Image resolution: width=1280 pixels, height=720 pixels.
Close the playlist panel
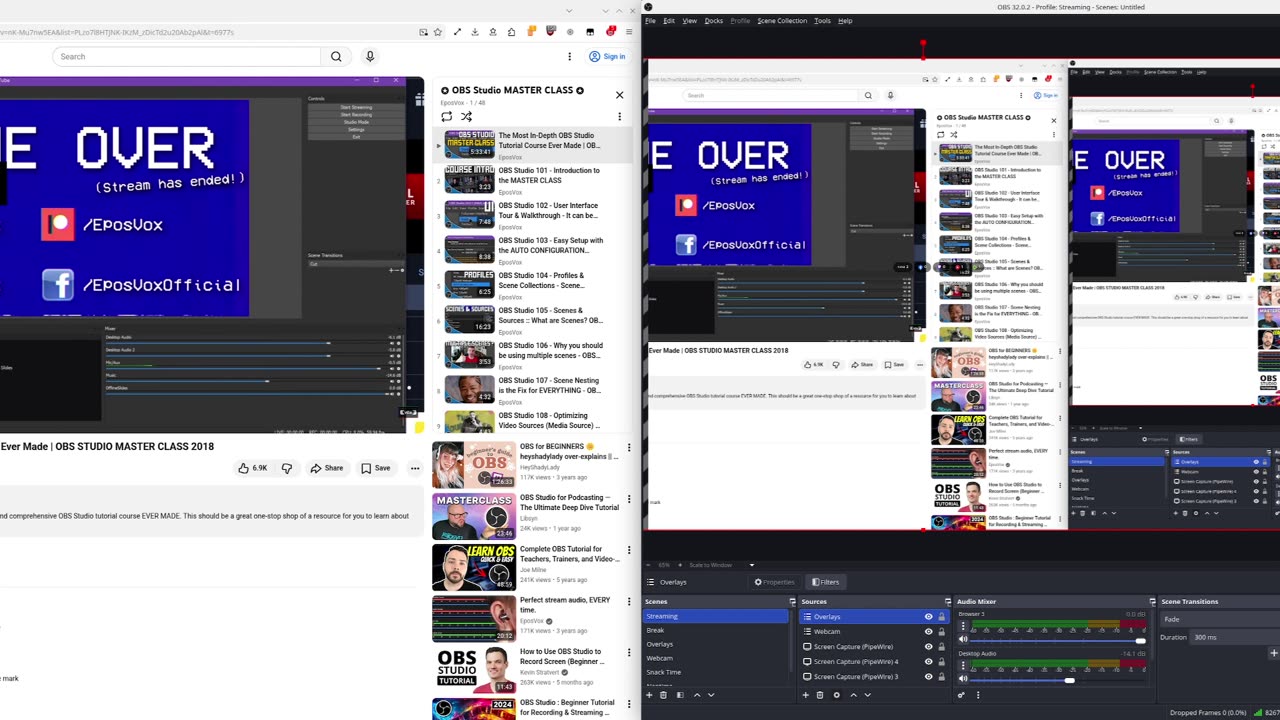(x=619, y=95)
